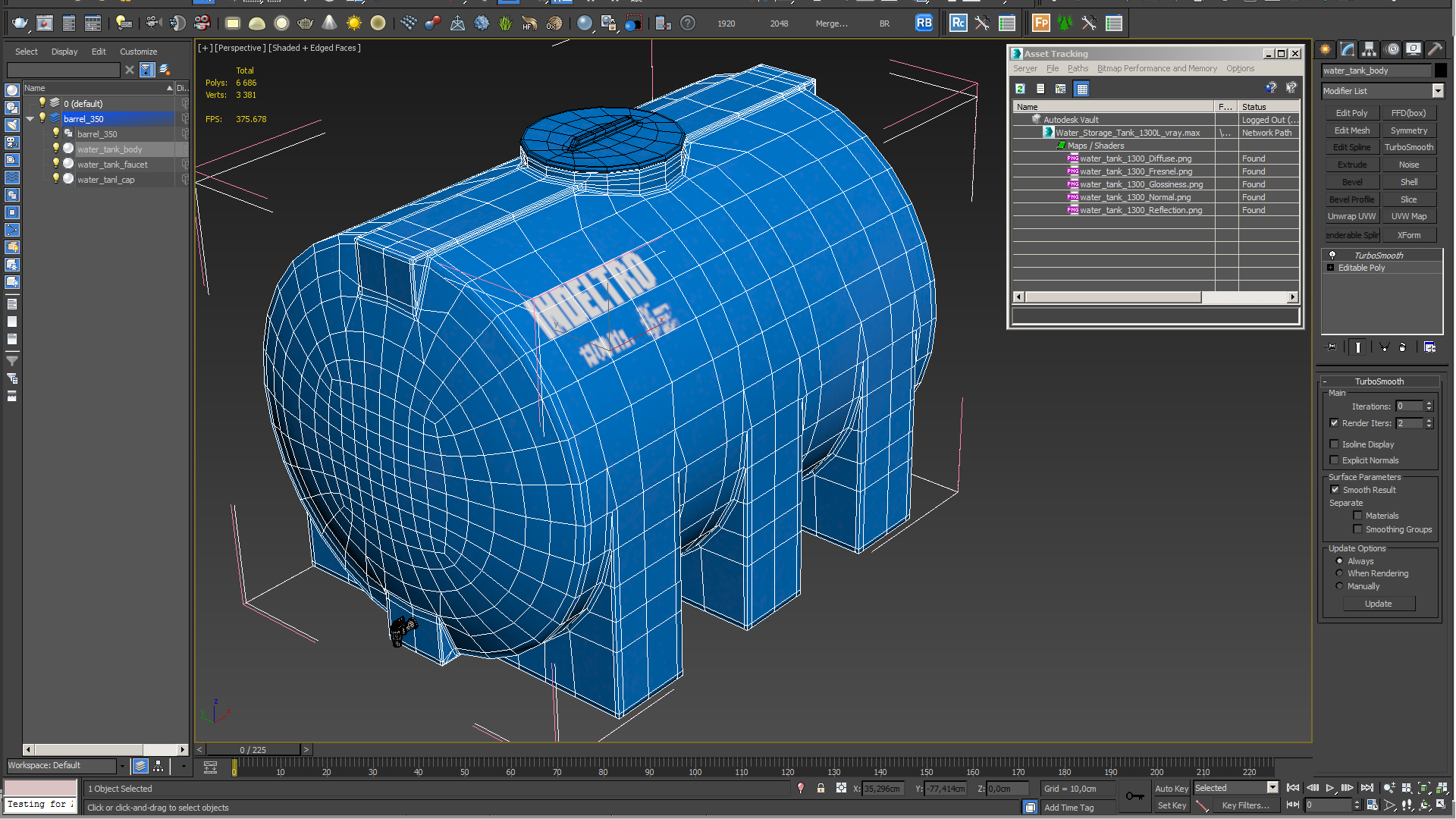This screenshot has width=1456, height=819.
Task: Click the cone primitive icon
Action: 329,24
